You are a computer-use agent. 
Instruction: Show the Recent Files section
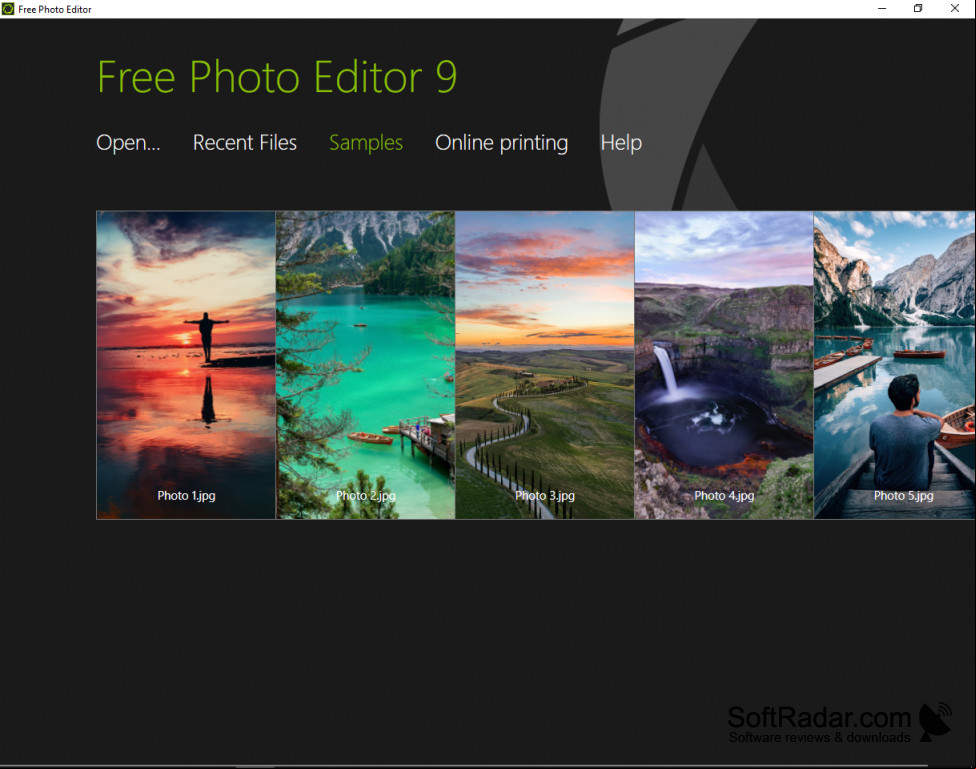pyautogui.click(x=245, y=143)
